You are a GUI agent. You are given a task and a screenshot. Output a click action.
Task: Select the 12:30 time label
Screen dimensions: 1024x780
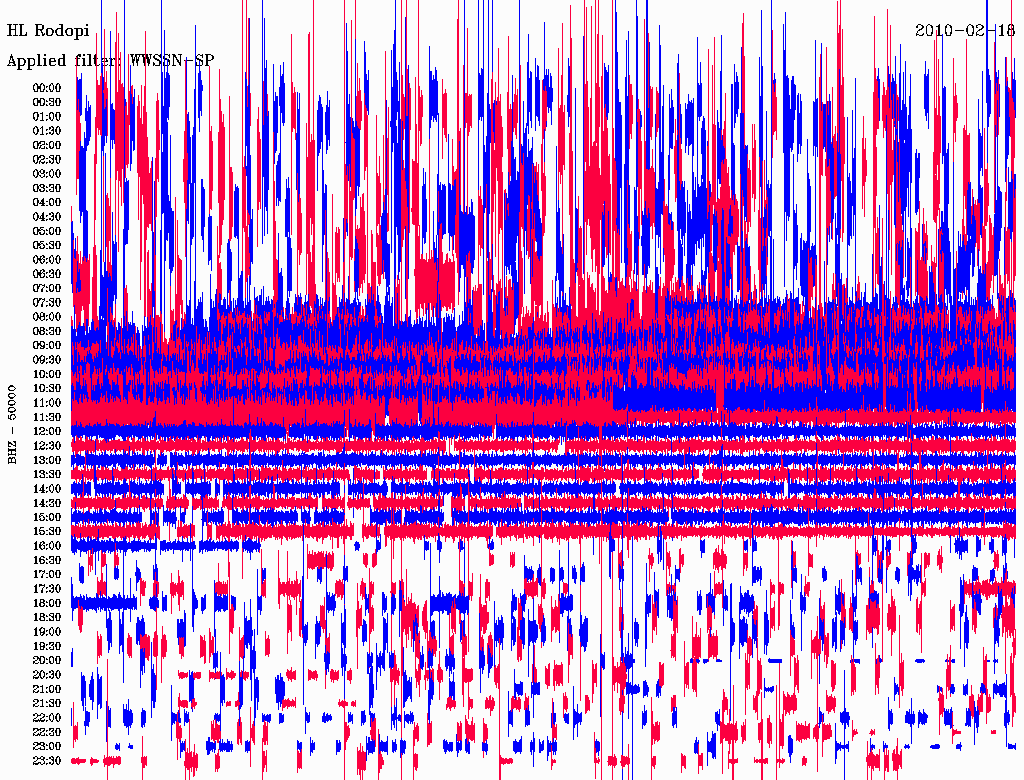click(47, 446)
